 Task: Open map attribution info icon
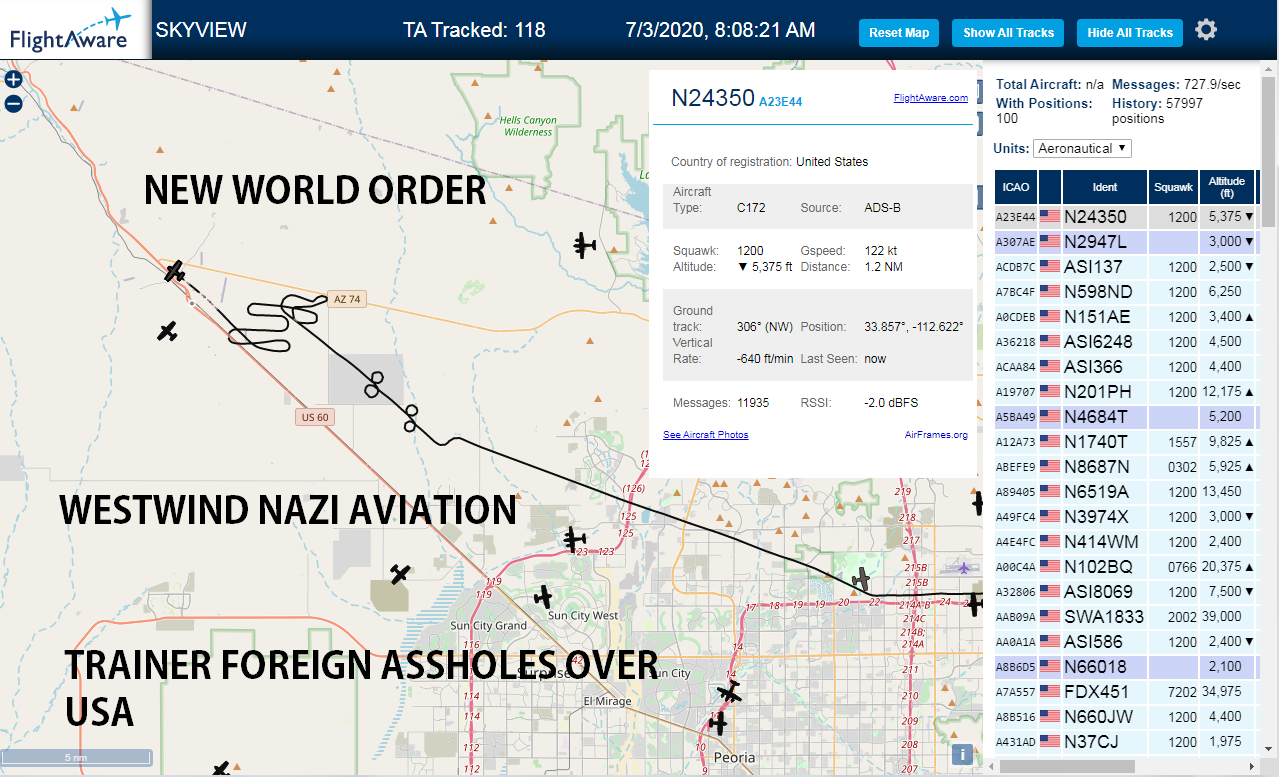pyautogui.click(x=962, y=755)
